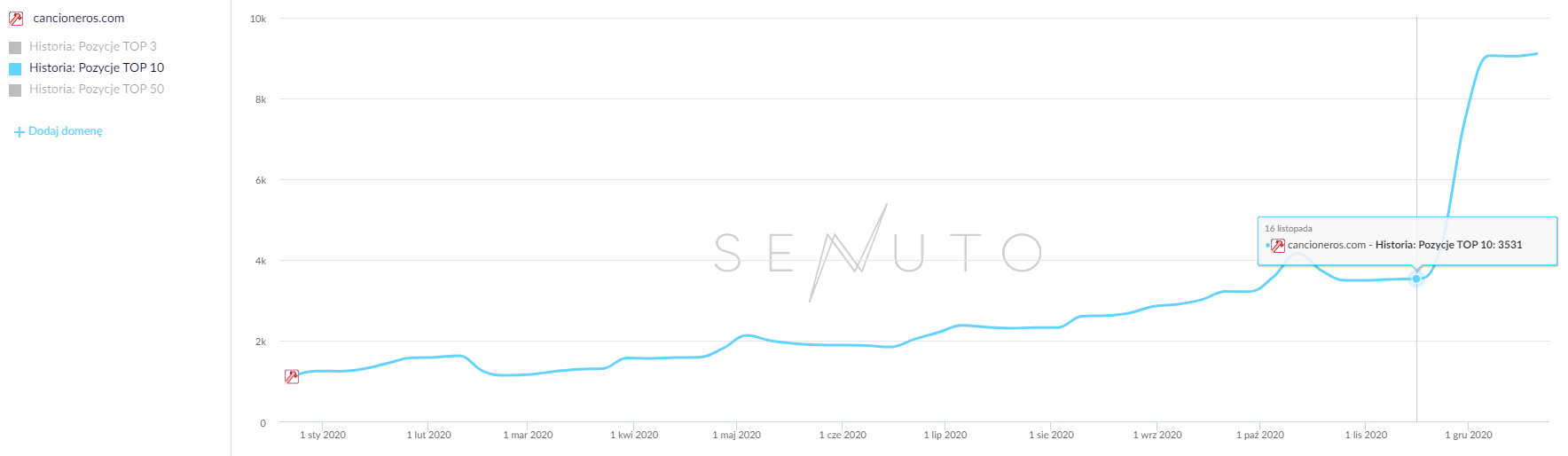The height and width of the screenshot is (456, 1568).
Task: Click the tooltip text showing TOP 10: 3531
Action: (1448, 245)
